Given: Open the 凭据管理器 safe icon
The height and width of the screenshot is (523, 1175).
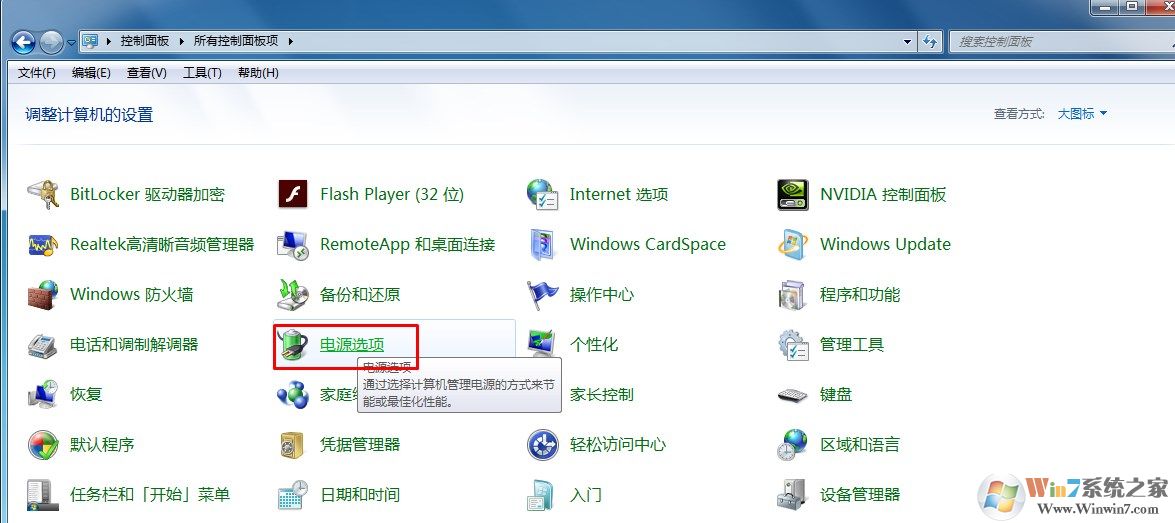Looking at the screenshot, I should pyautogui.click(x=293, y=444).
